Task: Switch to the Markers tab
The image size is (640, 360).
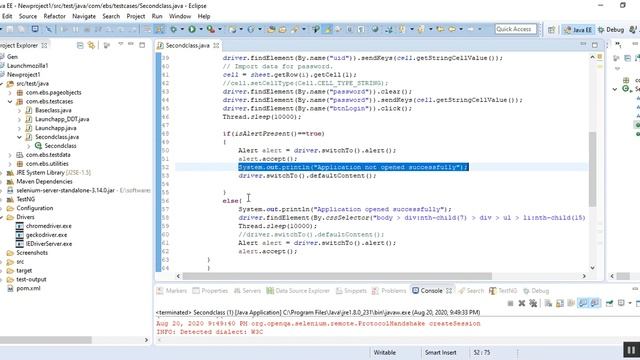Action: [172, 291]
